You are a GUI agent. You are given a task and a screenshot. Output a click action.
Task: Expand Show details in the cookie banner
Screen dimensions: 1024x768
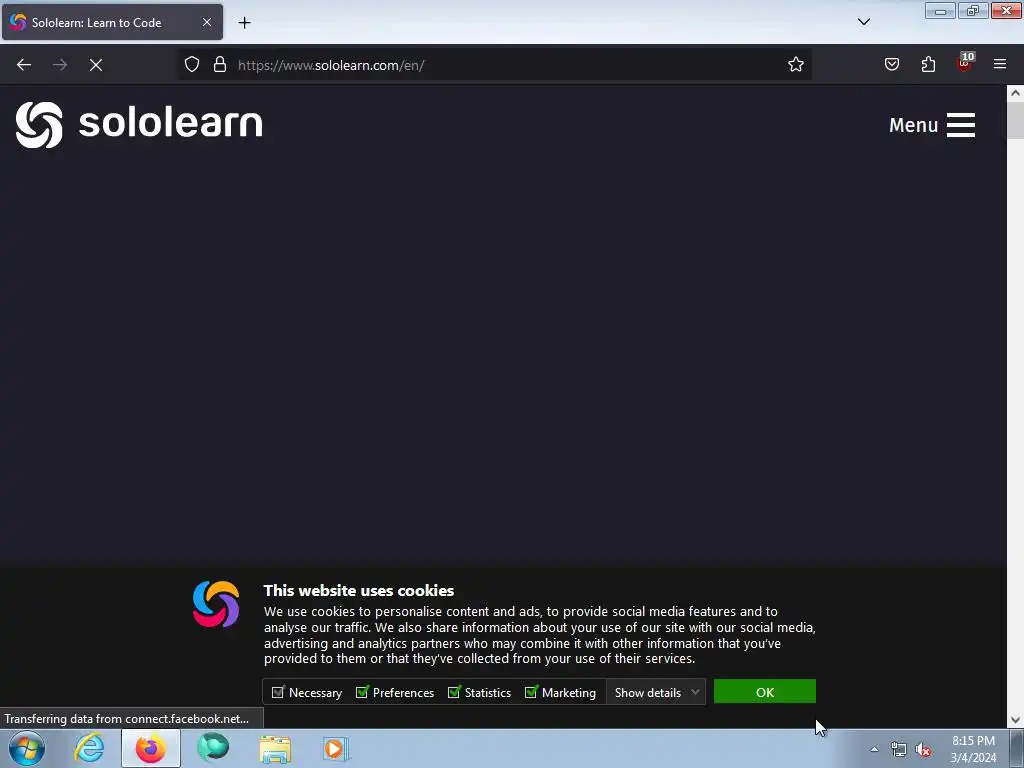(656, 692)
